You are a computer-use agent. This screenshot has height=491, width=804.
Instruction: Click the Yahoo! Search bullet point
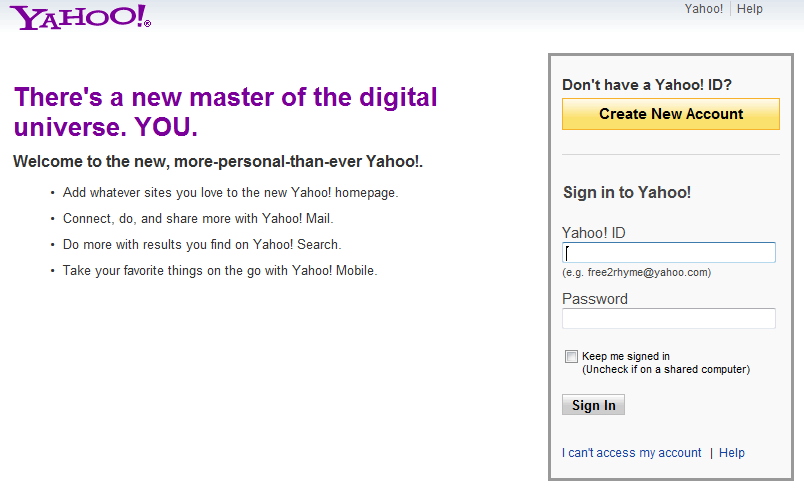202,244
